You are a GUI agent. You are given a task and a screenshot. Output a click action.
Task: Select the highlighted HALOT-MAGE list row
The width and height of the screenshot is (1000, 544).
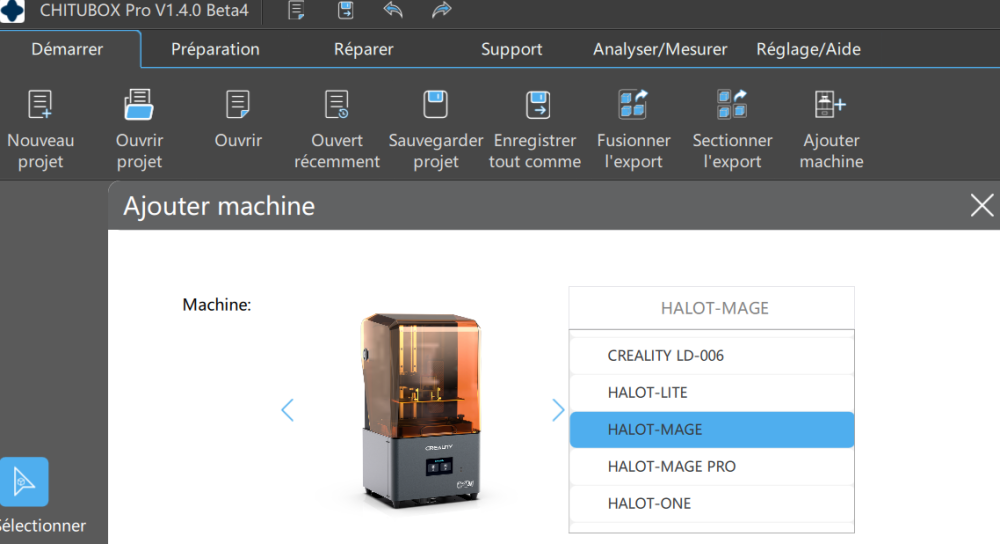tap(712, 429)
